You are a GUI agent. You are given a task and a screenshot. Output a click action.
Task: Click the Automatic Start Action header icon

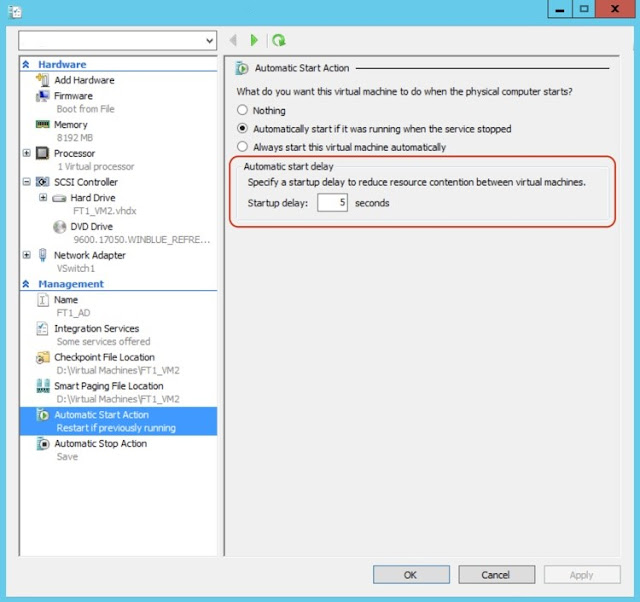click(x=242, y=68)
